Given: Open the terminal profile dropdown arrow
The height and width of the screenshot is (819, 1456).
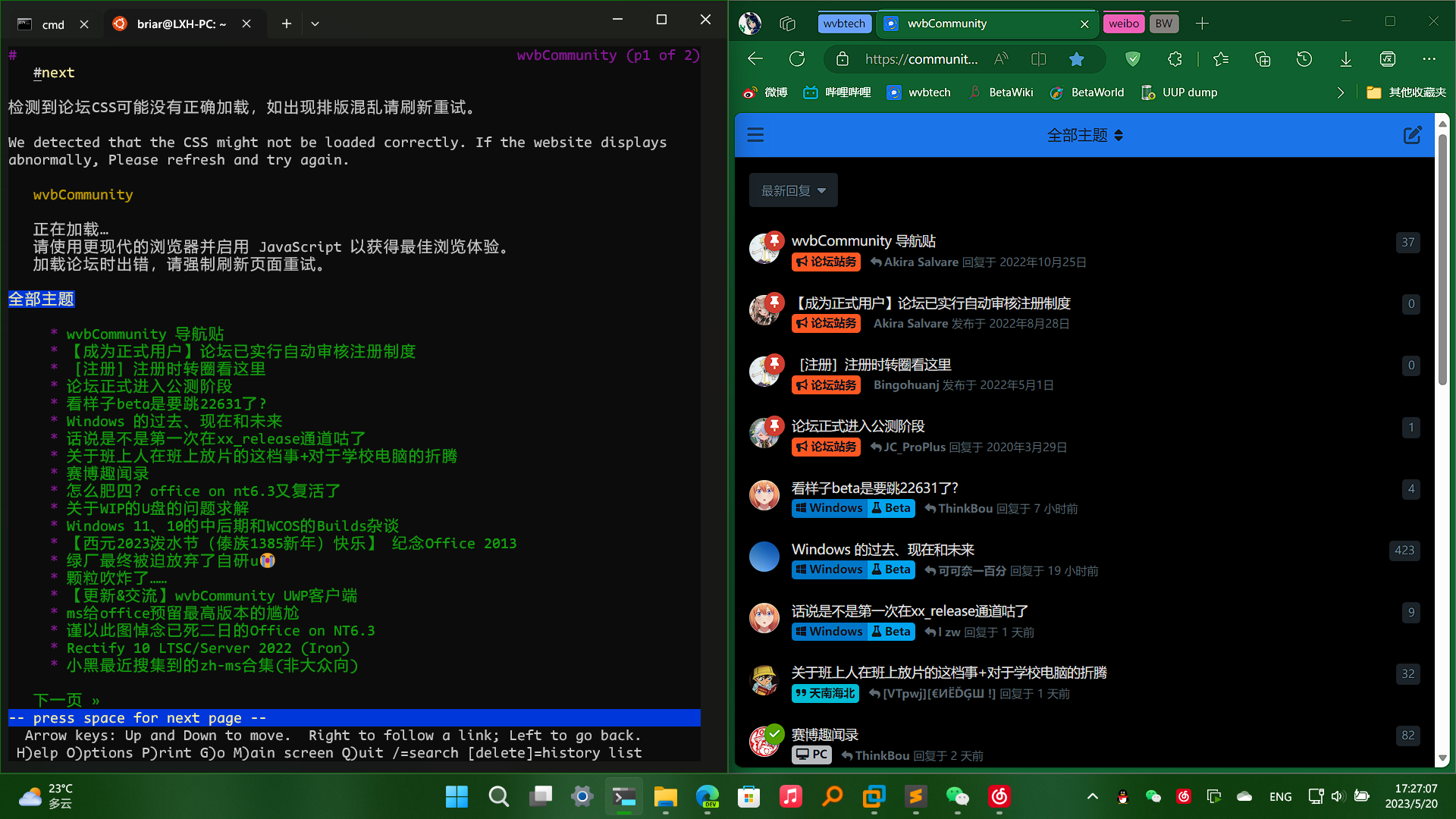Looking at the screenshot, I should click(315, 24).
